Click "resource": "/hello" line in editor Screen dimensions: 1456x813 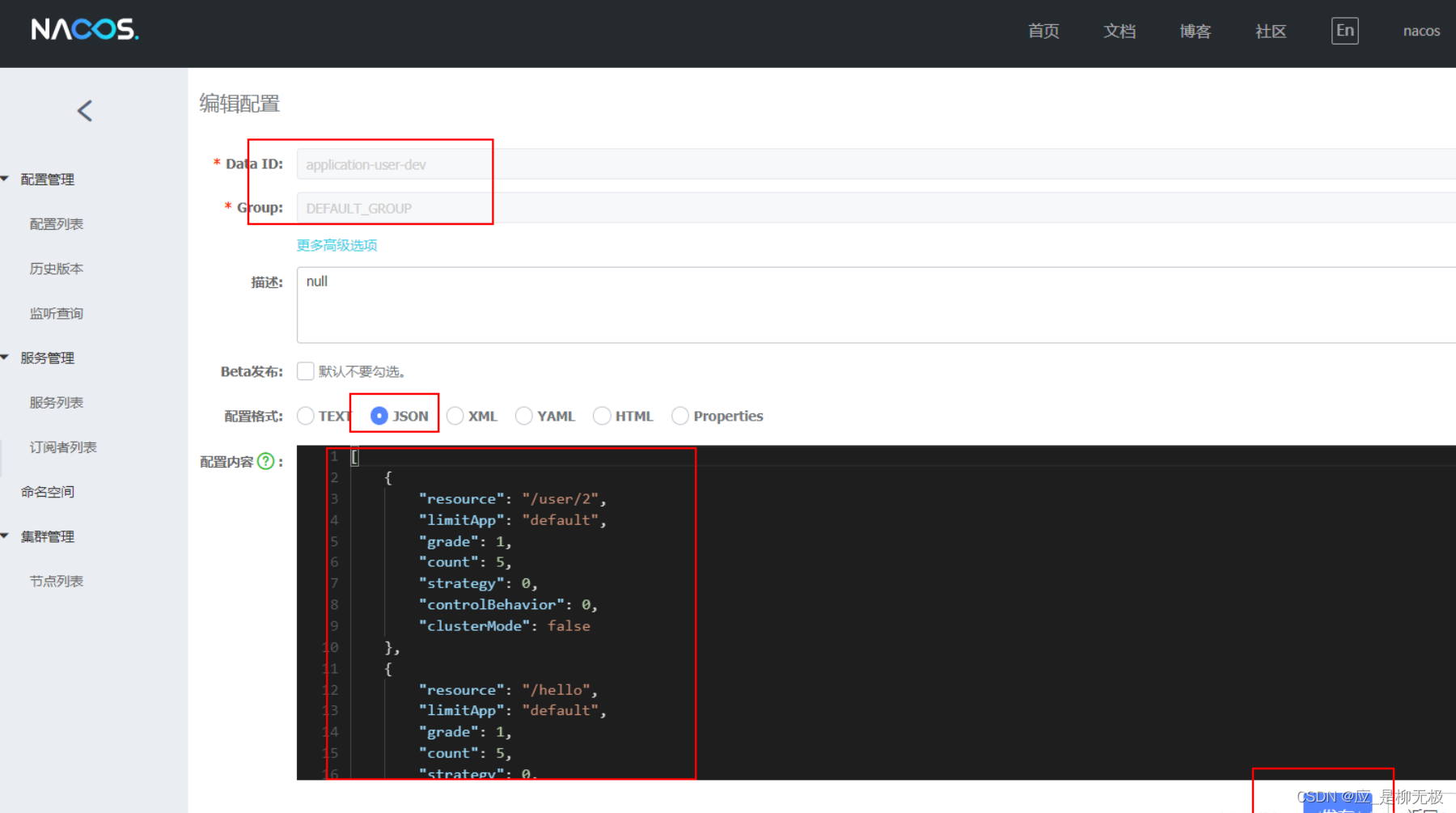click(508, 690)
